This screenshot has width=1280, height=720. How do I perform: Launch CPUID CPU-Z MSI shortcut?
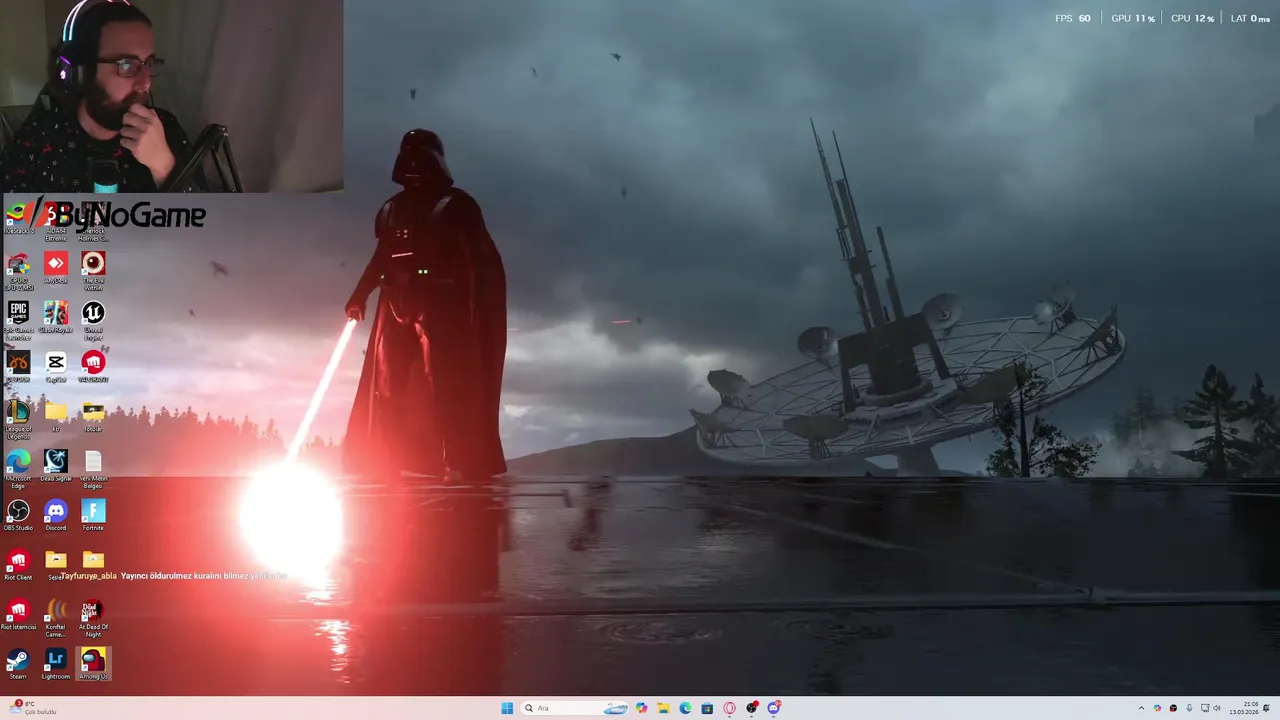18,271
